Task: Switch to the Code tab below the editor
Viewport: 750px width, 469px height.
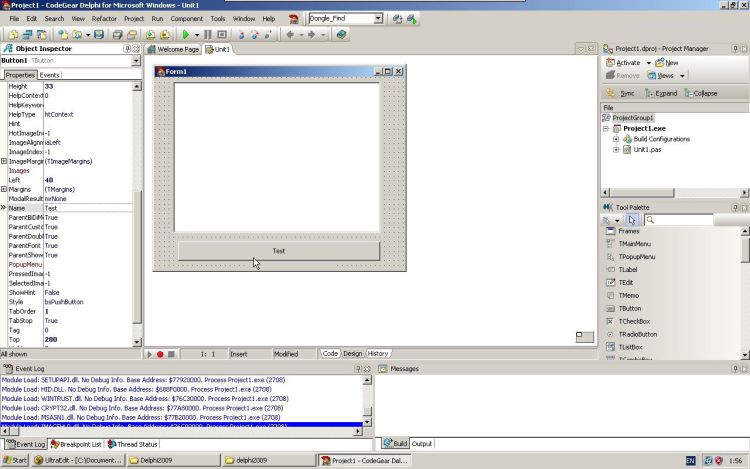Action: 330,354
